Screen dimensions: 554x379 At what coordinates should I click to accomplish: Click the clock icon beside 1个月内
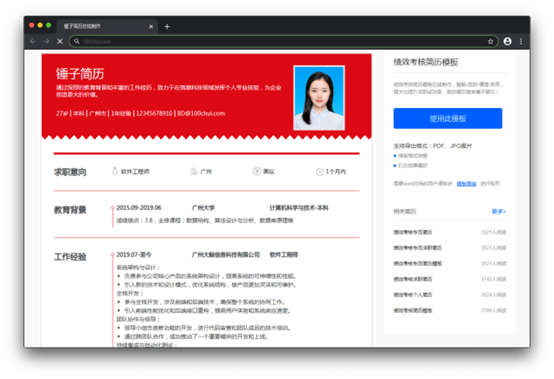(x=319, y=172)
